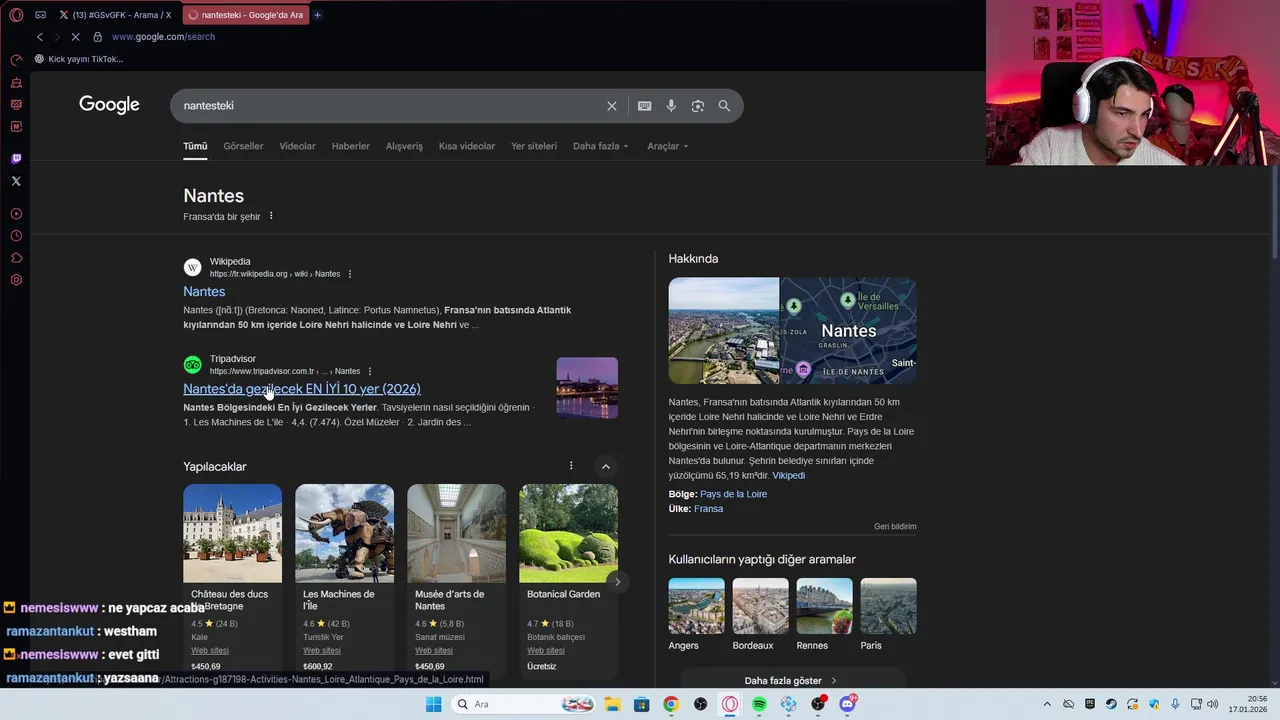The height and width of the screenshot is (720, 1280).
Task: Launch Google Chrome from the taskbar
Action: (x=671, y=704)
